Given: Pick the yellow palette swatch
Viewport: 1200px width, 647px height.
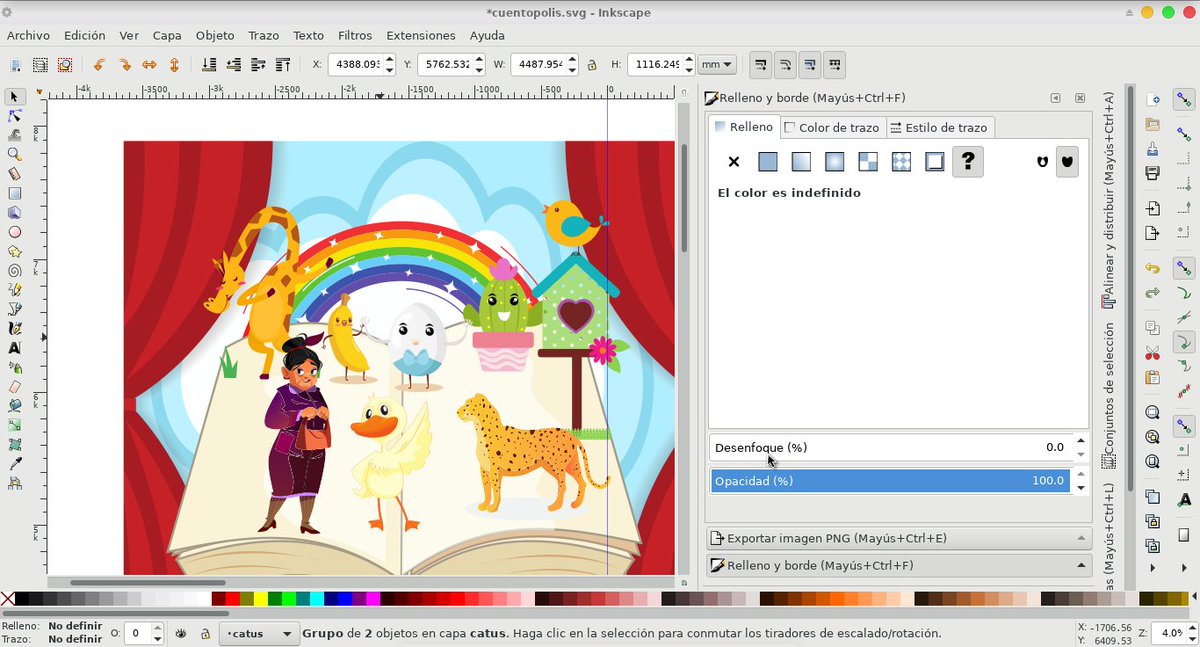Looking at the screenshot, I should 262,599.
